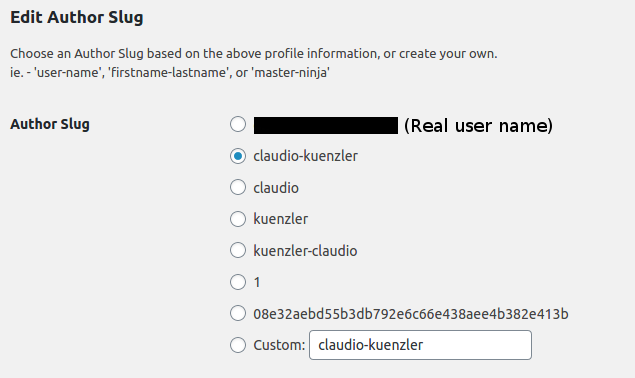Screen dimensions: 635x378
Task: Click the 'Edit Author Slug' heading
Action: click(x=77, y=17)
